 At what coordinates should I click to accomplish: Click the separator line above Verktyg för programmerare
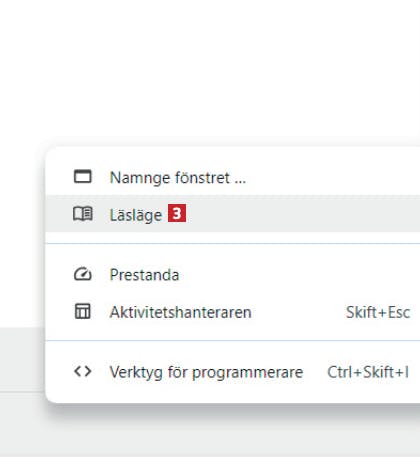click(x=233, y=341)
